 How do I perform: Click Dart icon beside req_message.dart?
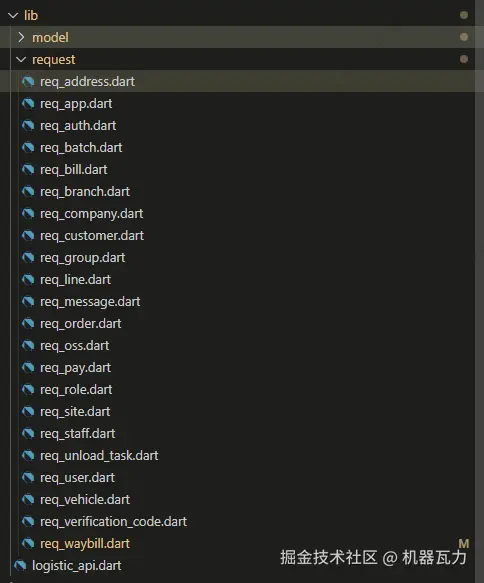tap(28, 302)
